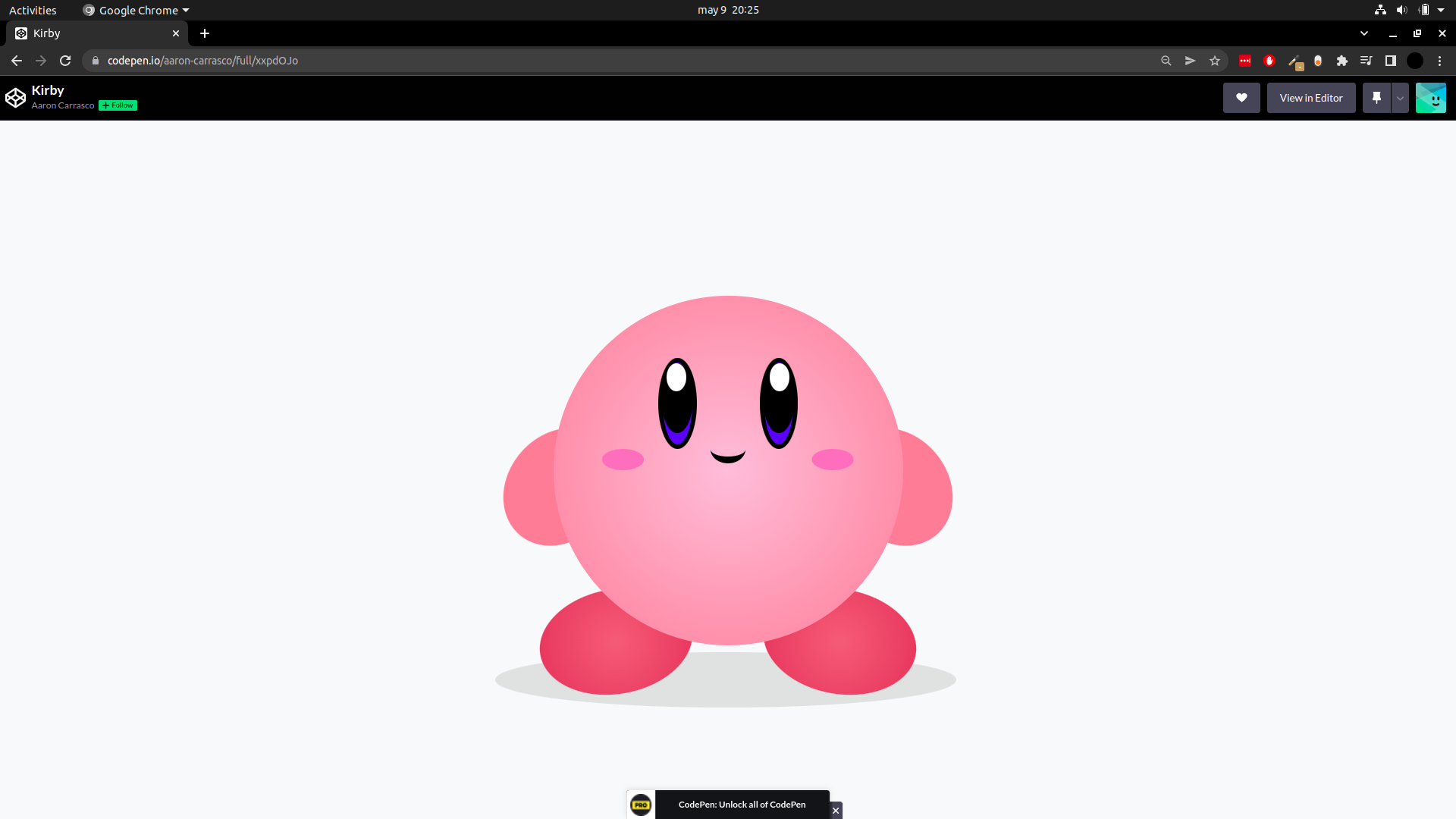
Task: Click the volume speaker icon
Action: (x=1401, y=10)
